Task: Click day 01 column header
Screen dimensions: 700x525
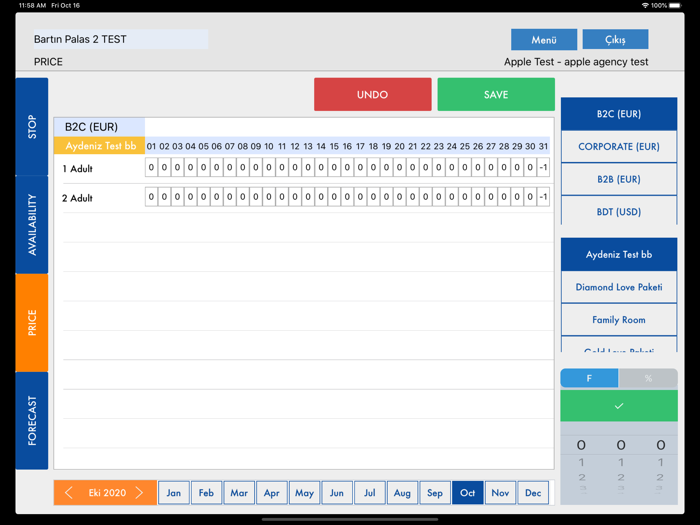Action: click(151, 146)
